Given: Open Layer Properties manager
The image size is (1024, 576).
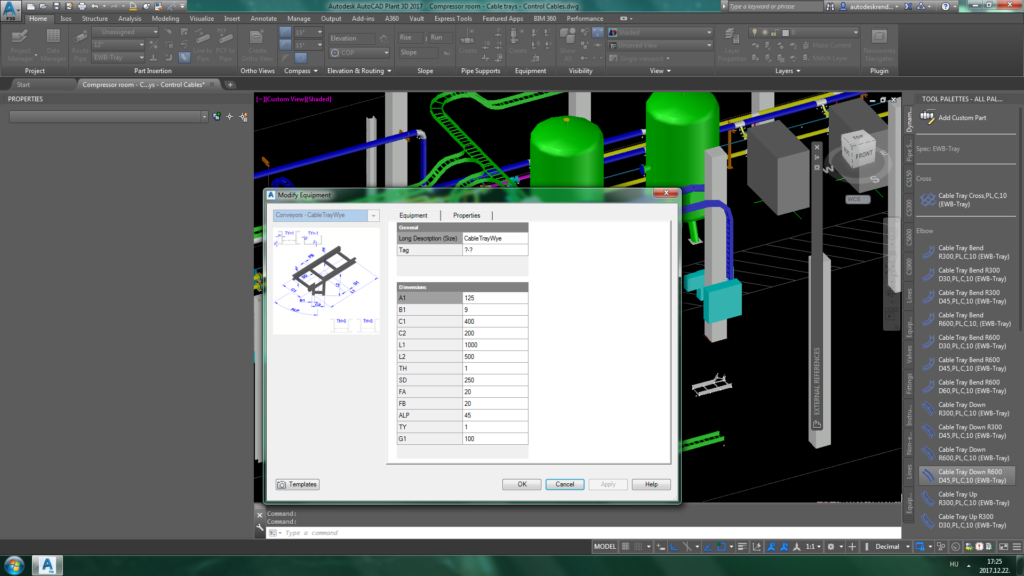Looking at the screenshot, I should point(731,45).
